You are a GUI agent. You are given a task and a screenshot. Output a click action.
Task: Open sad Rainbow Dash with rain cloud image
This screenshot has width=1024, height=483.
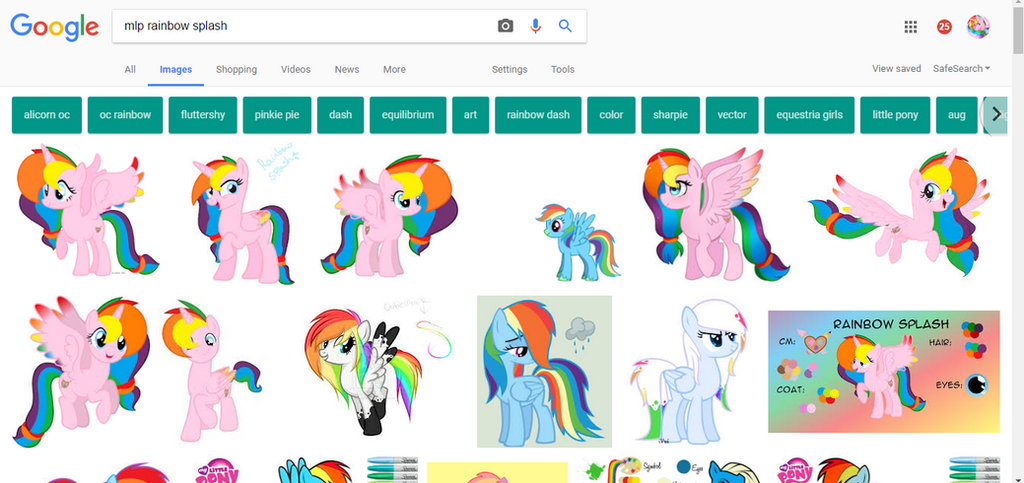[545, 371]
